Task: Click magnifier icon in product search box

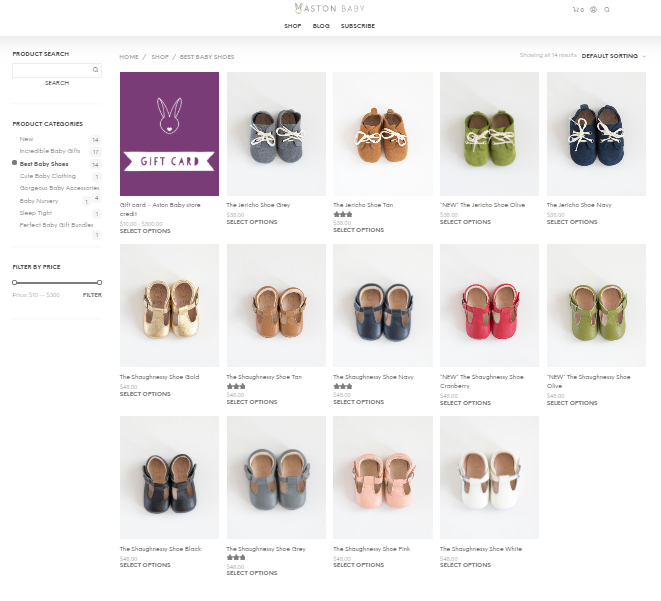Action: (95, 70)
